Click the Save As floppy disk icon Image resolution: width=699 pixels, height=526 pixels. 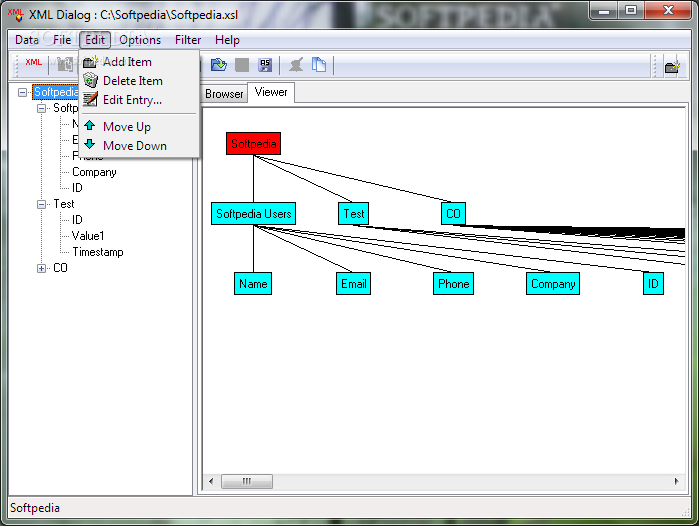265,65
